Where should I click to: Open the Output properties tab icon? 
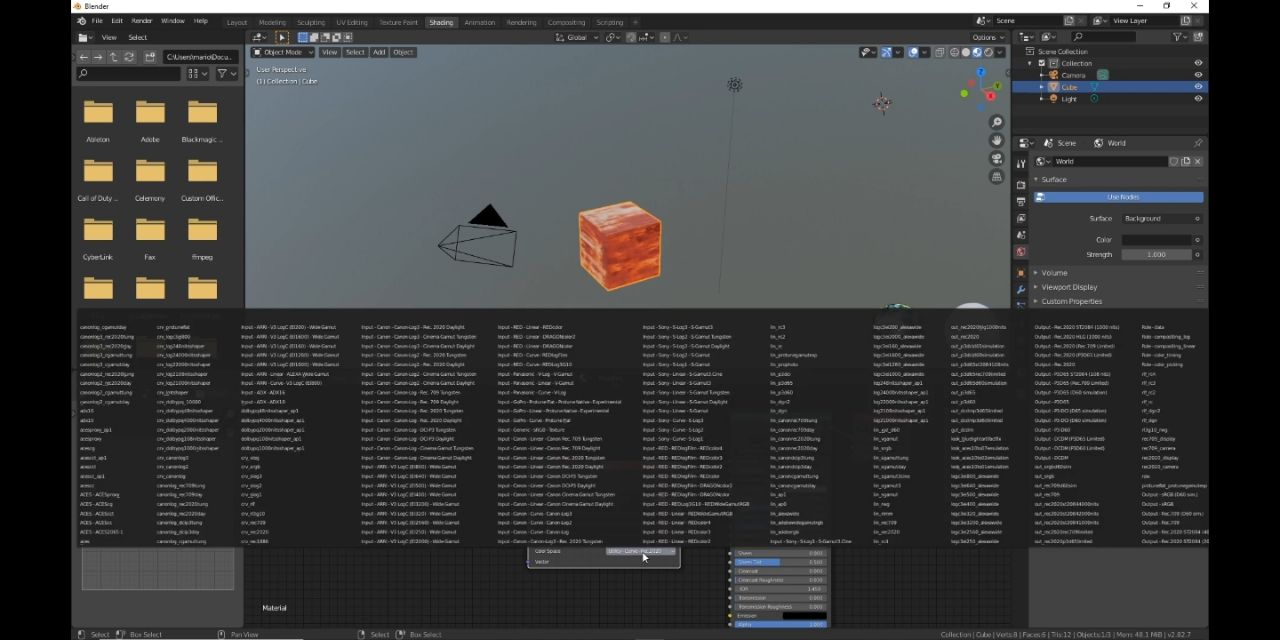click(x=1020, y=201)
